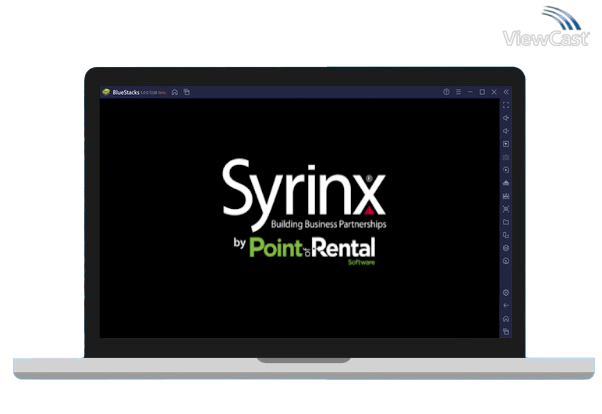Click the rotate/refresh clock-like sidebar icon

506,261
